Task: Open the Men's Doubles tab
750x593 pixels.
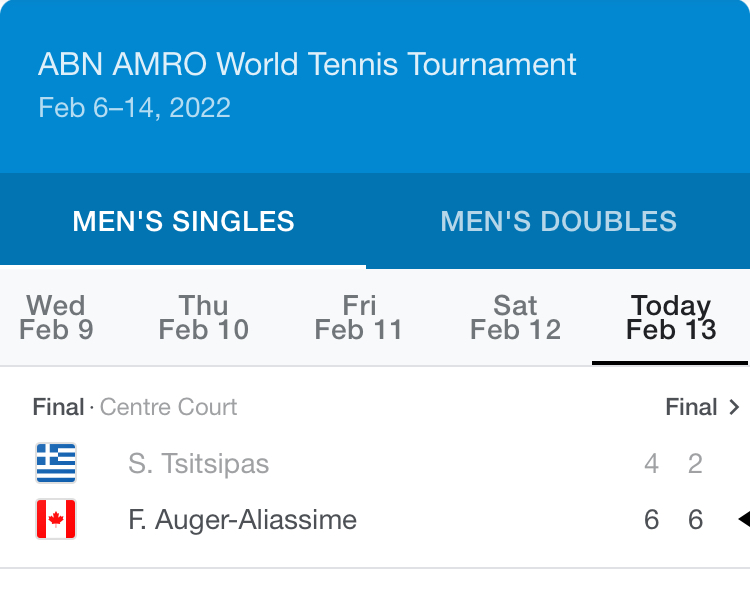Action: pos(558,221)
